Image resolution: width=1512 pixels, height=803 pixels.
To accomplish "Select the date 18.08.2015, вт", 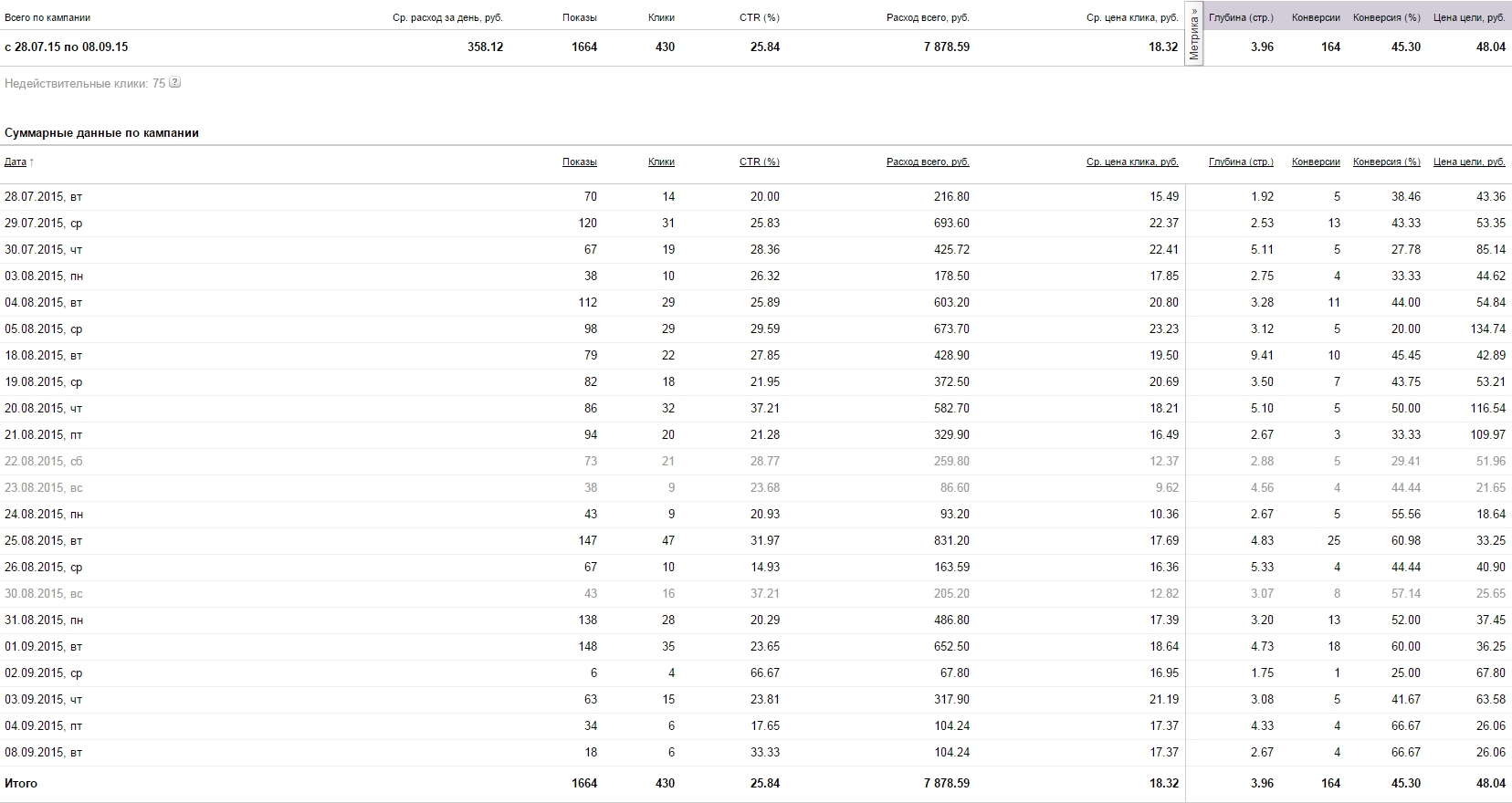I will coord(43,355).
